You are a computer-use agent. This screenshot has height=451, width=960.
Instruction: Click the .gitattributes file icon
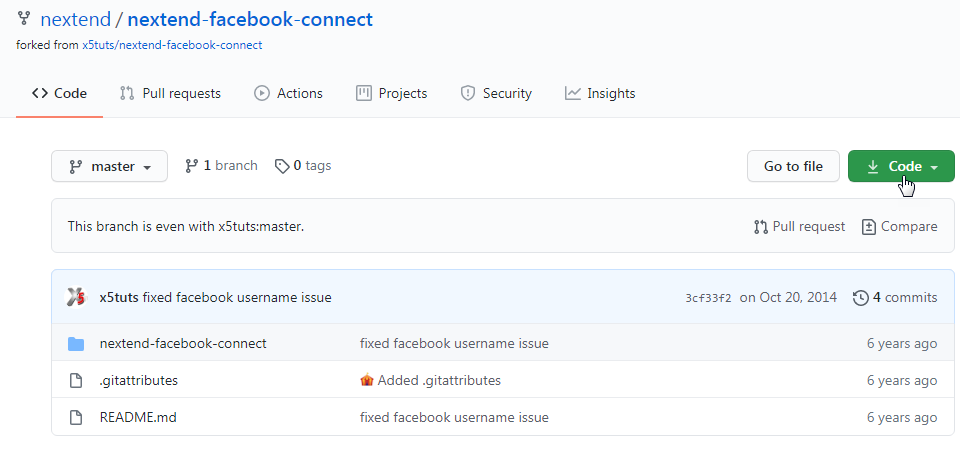coord(76,381)
